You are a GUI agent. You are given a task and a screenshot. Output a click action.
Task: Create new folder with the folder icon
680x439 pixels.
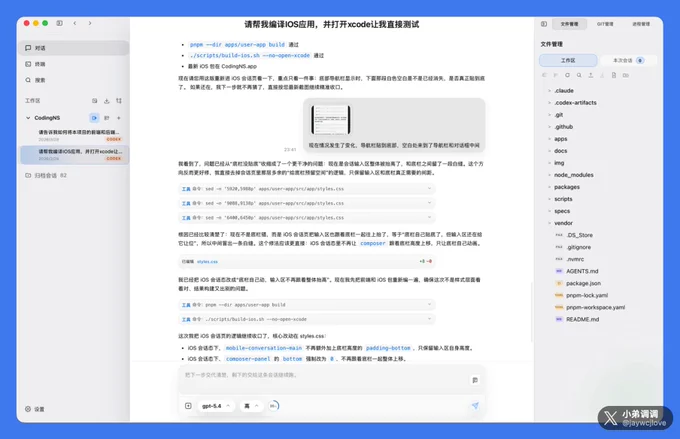pyautogui.click(x=626, y=75)
